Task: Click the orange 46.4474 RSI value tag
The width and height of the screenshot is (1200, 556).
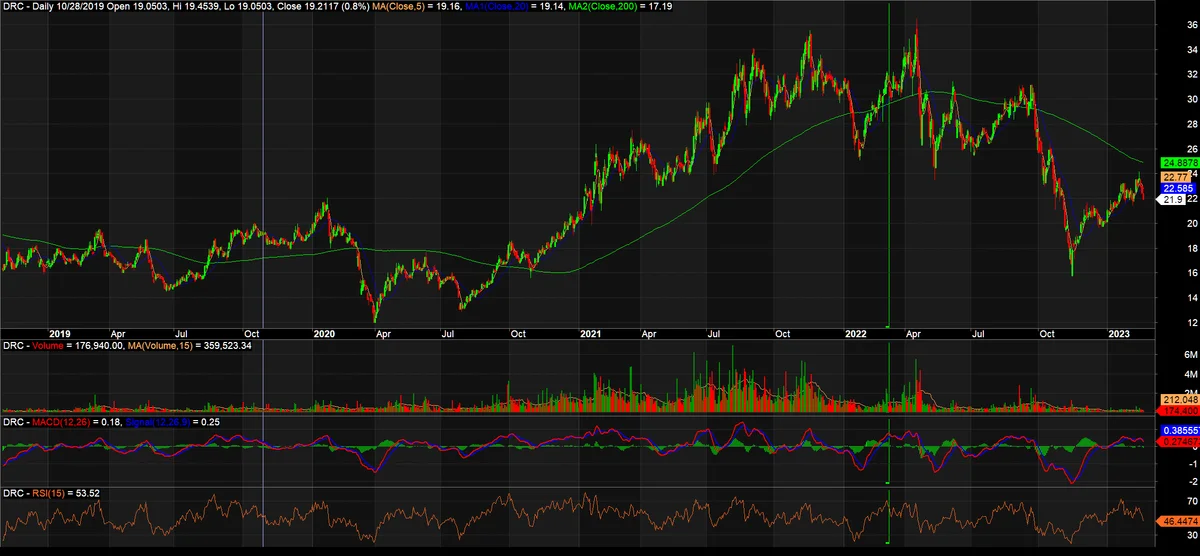Action: point(1177,522)
